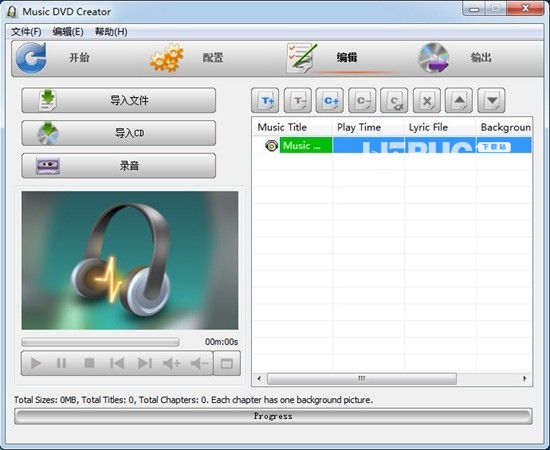Minimize the Music DVD Creator window
This screenshot has width=550, height=450.
[474, 9]
